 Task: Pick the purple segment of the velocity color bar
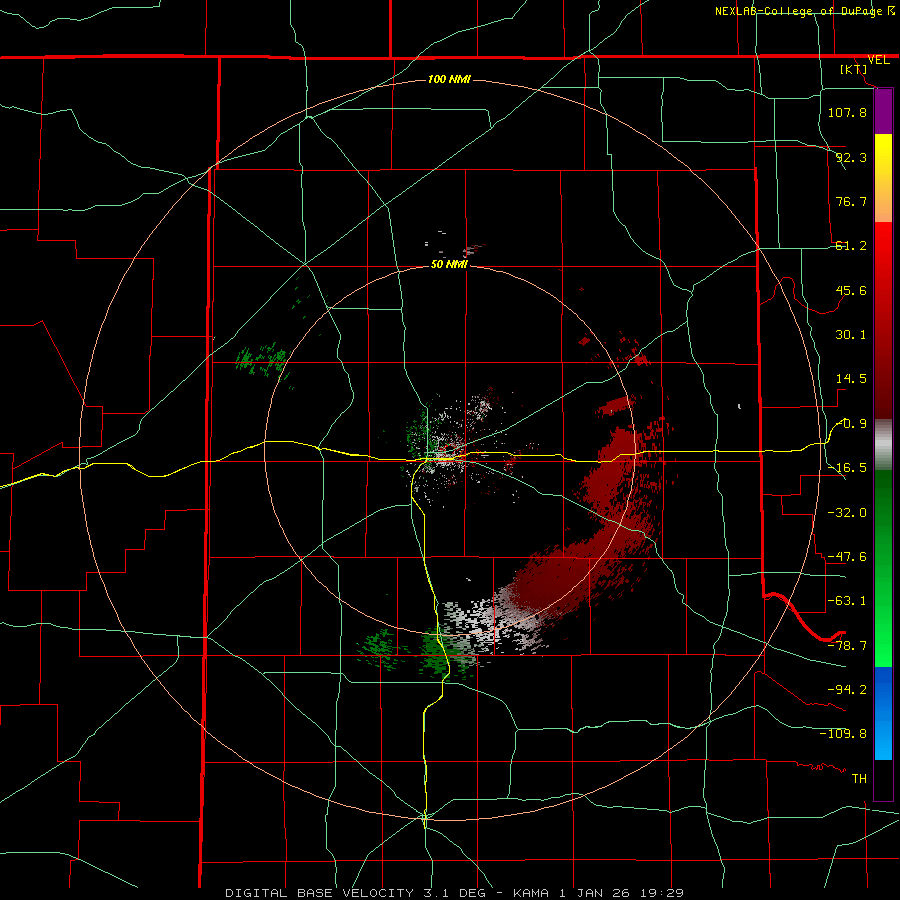tap(883, 111)
